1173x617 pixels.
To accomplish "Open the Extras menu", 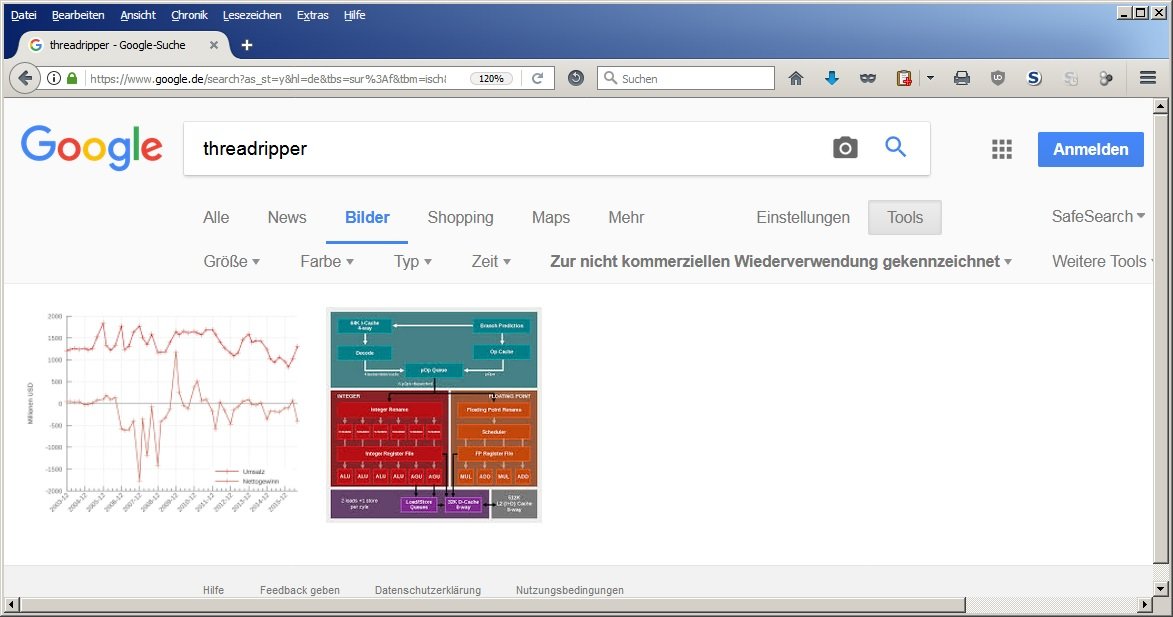I will click(313, 15).
